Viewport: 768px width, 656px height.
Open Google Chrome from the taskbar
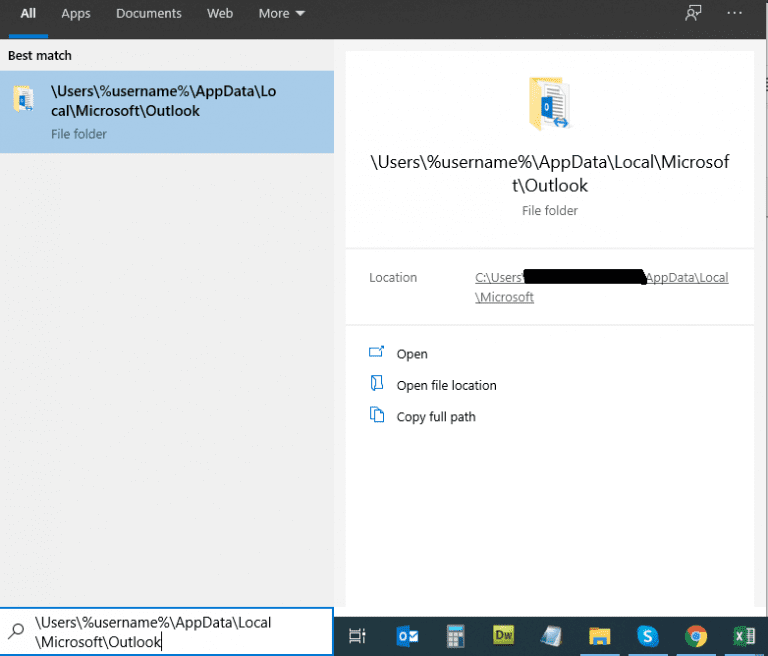696,636
